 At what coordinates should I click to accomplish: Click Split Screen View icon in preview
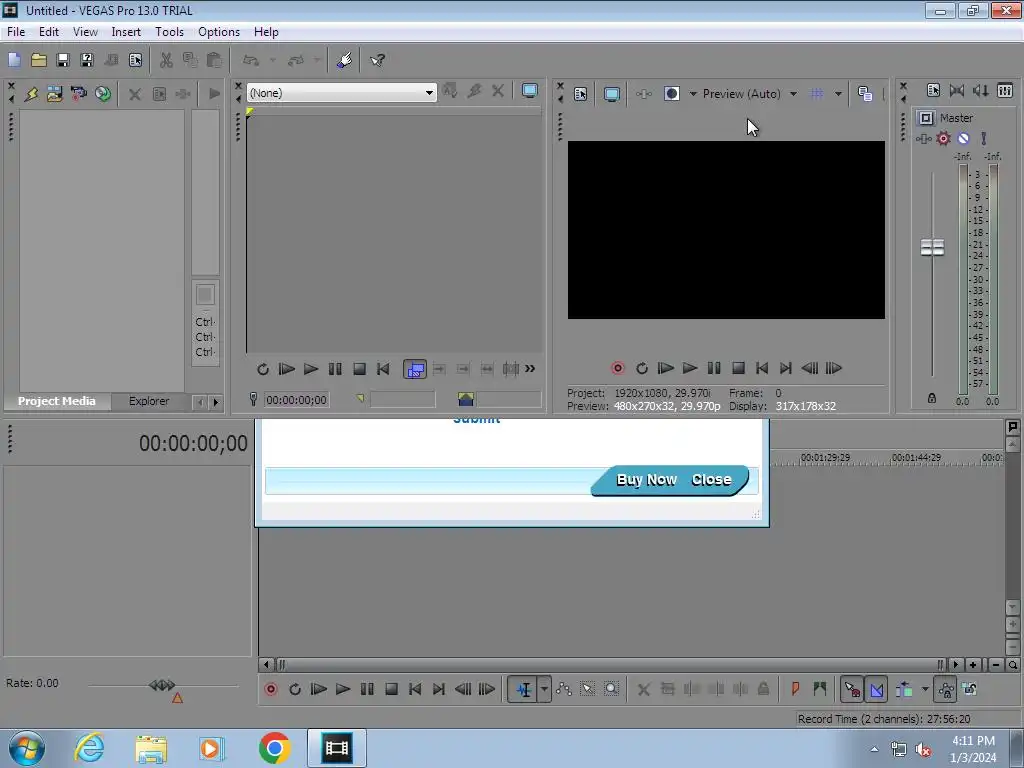point(671,94)
